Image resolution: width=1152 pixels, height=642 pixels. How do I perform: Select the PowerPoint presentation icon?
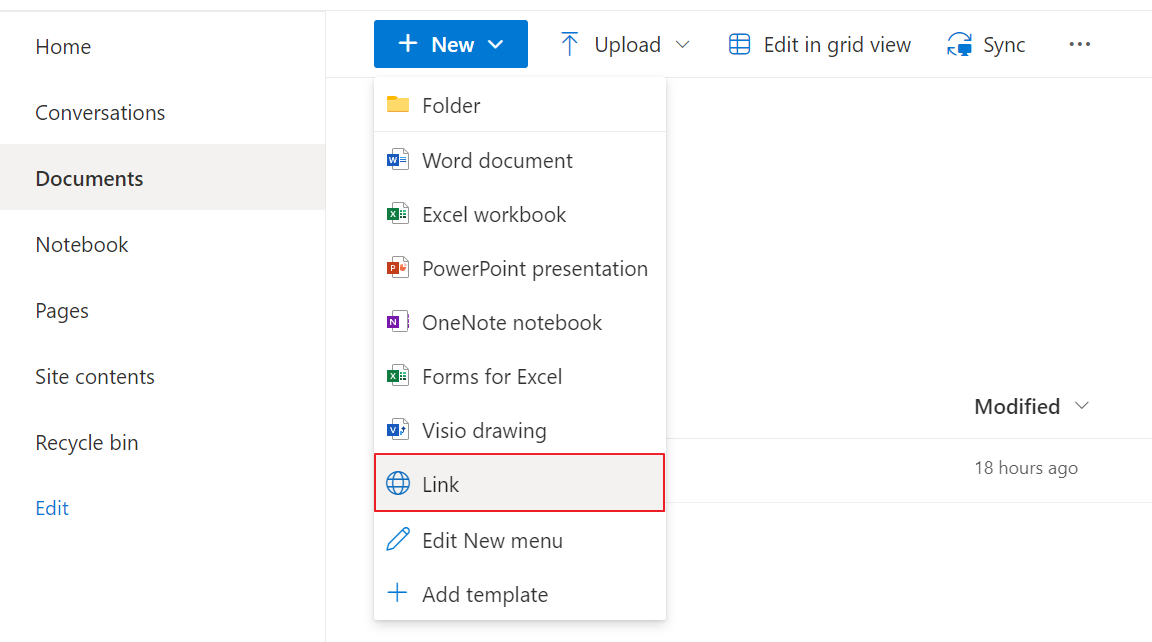pyautogui.click(x=398, y=268)
